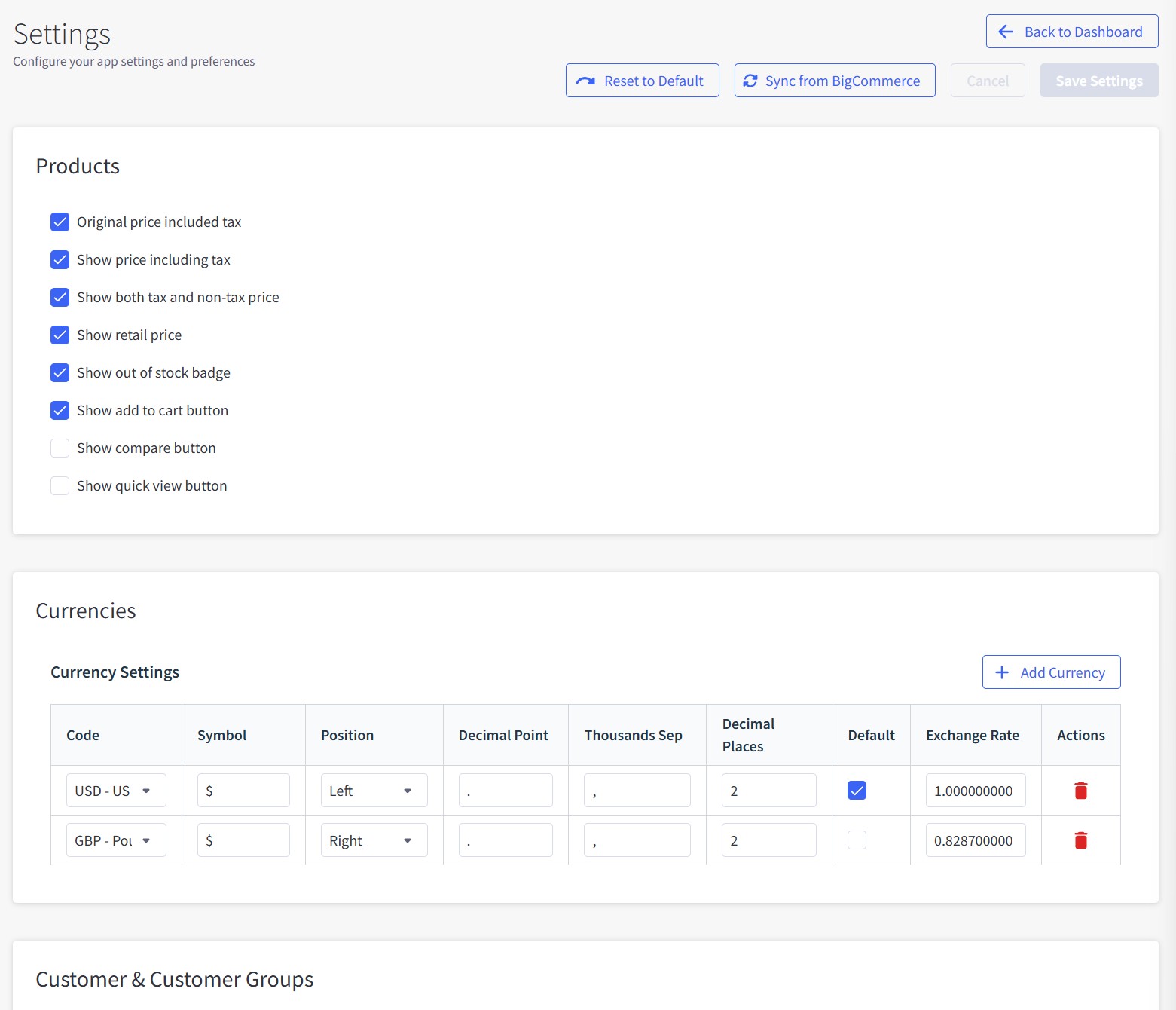Image resolution: width=1176 pixels, height=1010 pixels.
Task: Click the 1.000000000 exchange rate field
Action: (976, 791)
